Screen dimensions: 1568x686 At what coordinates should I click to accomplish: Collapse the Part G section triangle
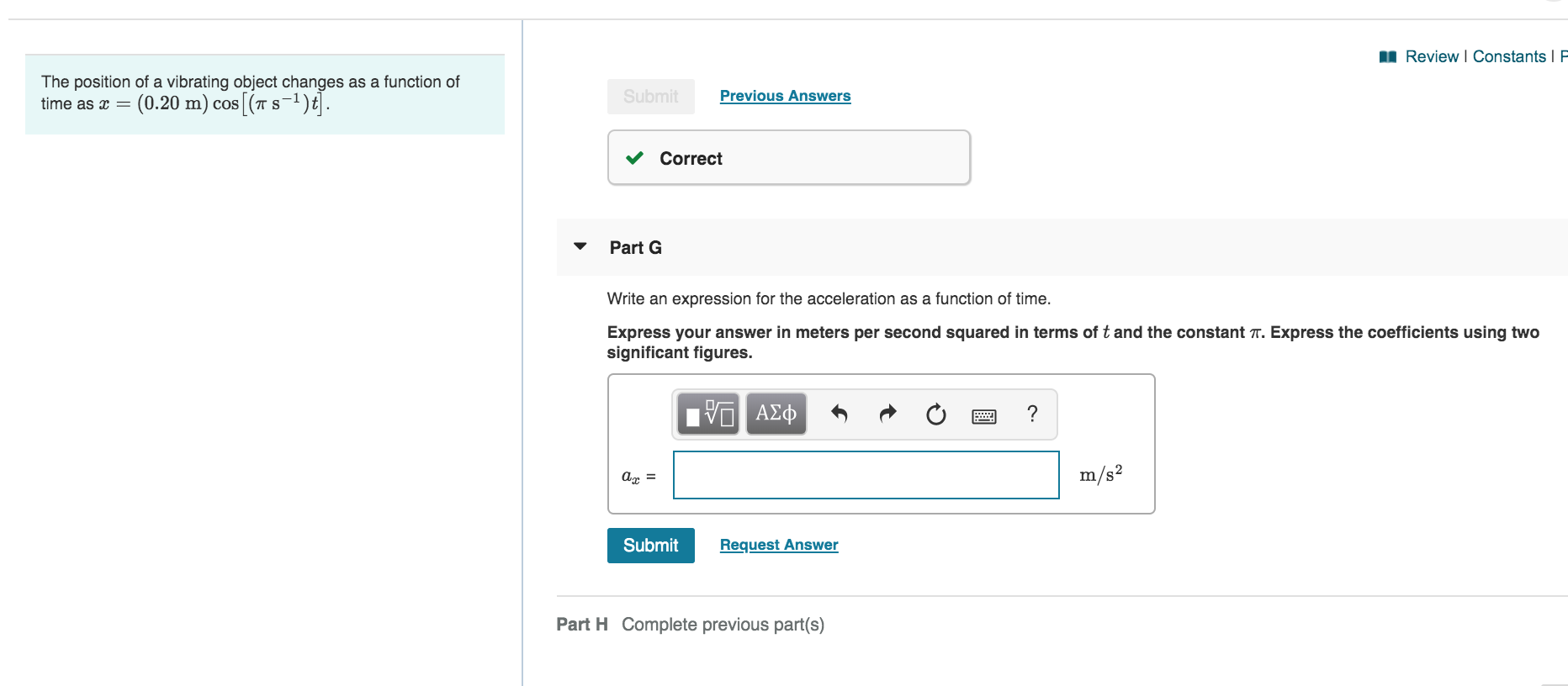(580, 246)
